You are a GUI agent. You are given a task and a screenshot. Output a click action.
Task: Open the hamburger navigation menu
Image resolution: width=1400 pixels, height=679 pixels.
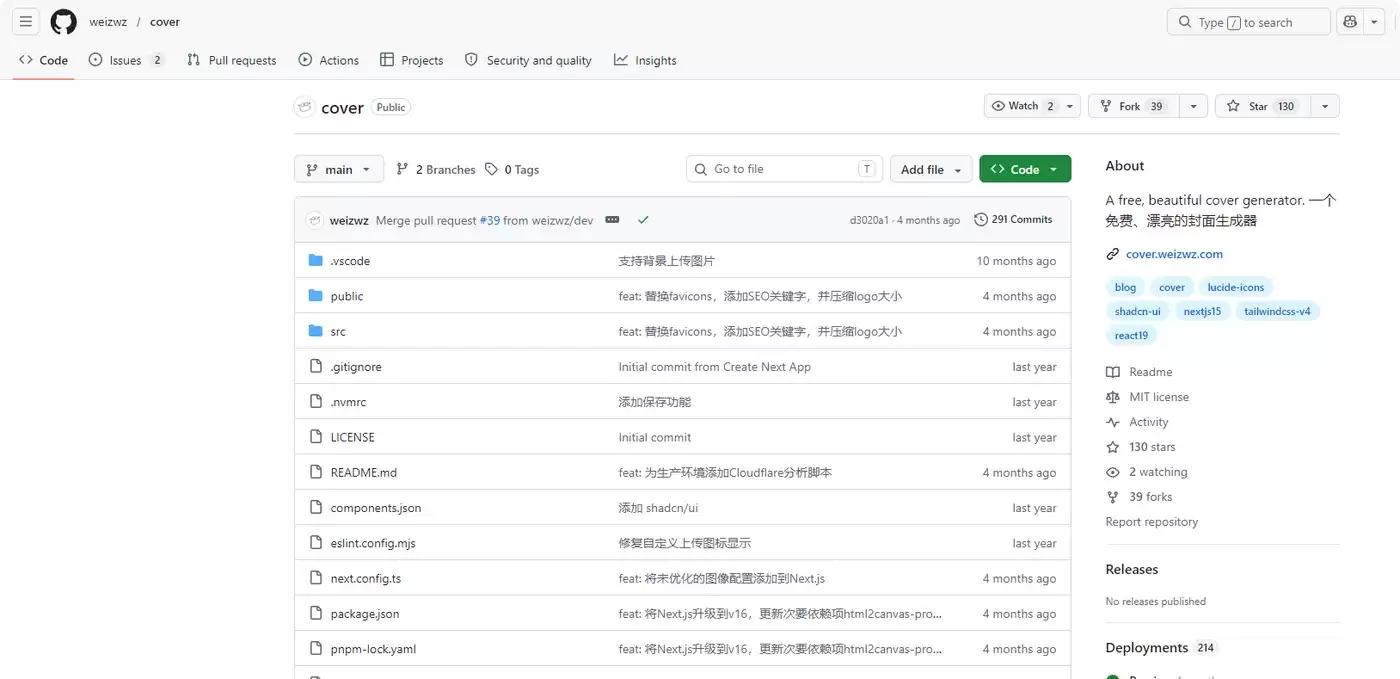click(x=26, y=21)
